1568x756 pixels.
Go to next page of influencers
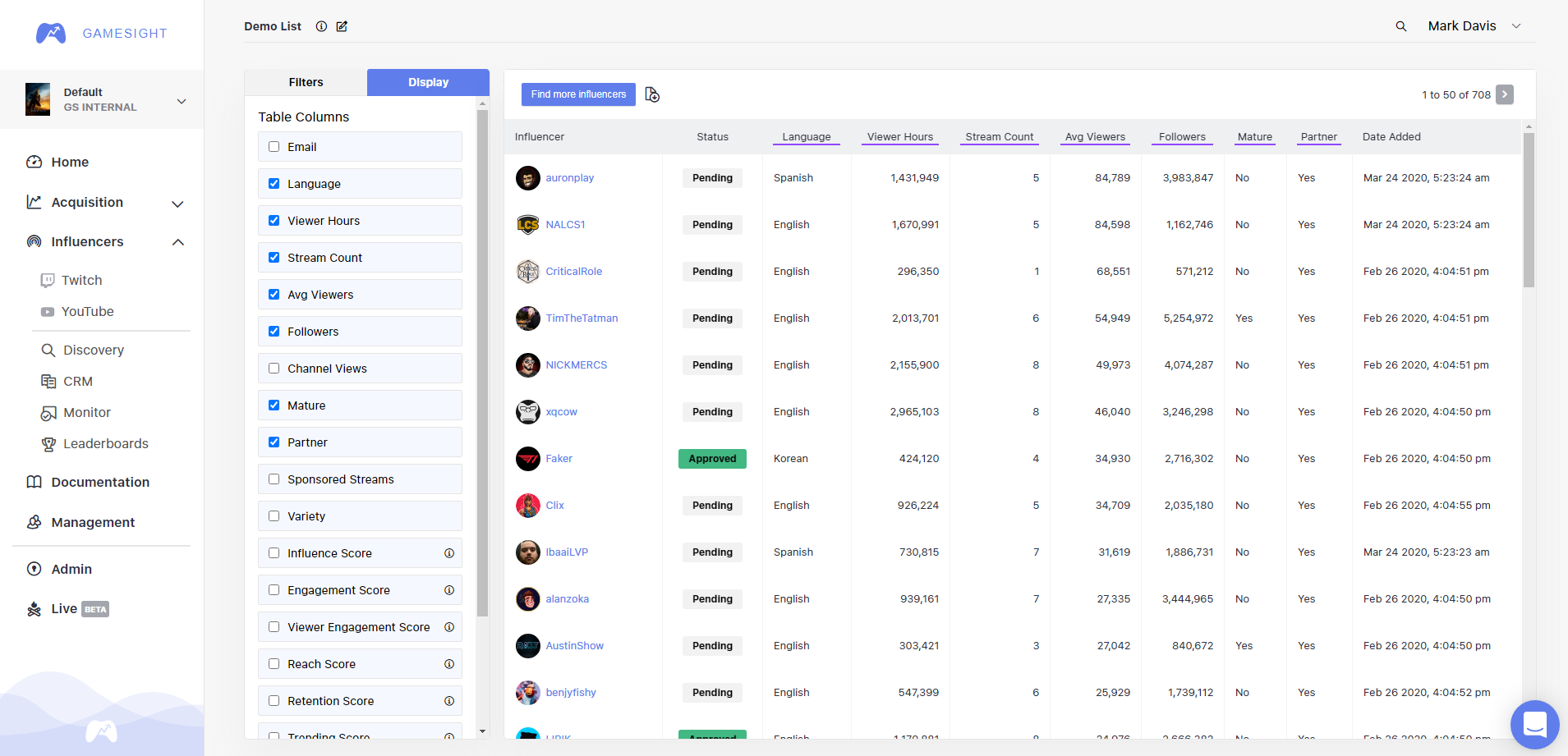point(1505,94)
